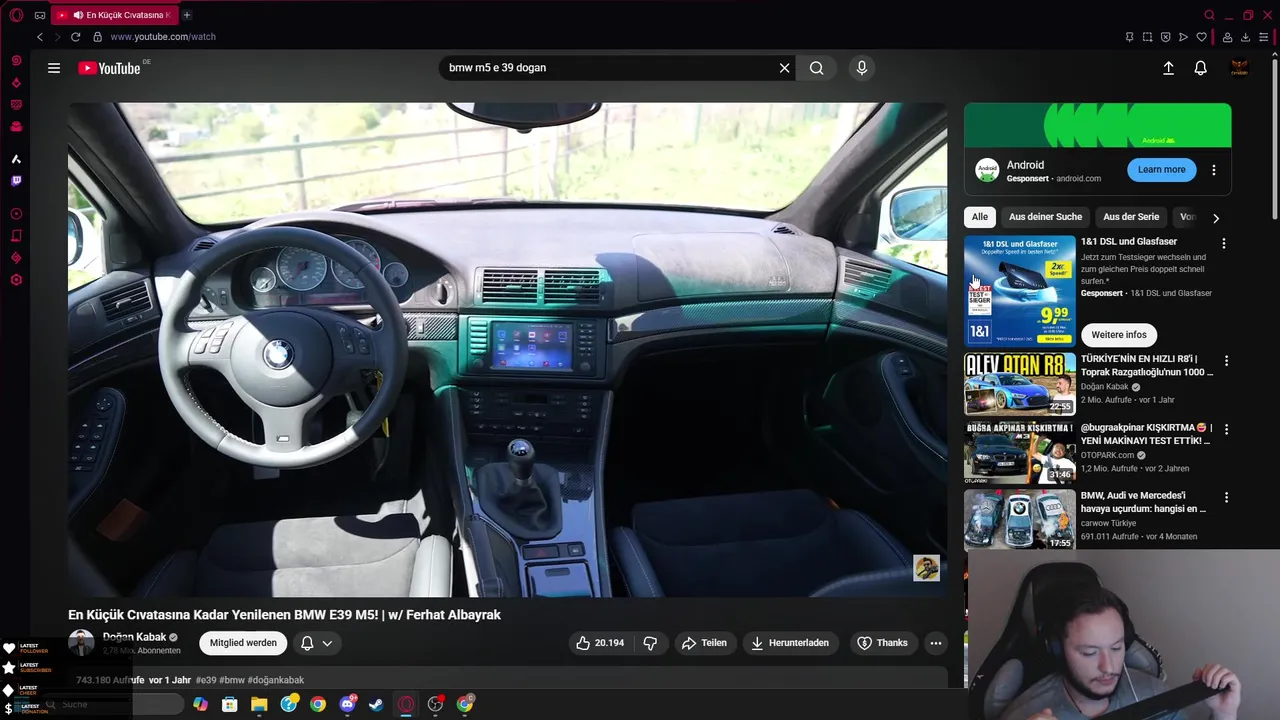Viewport: 1280px width, 720px height.
Task: Open ad blocker shield in address bar
Action: tap(1165, 37)
